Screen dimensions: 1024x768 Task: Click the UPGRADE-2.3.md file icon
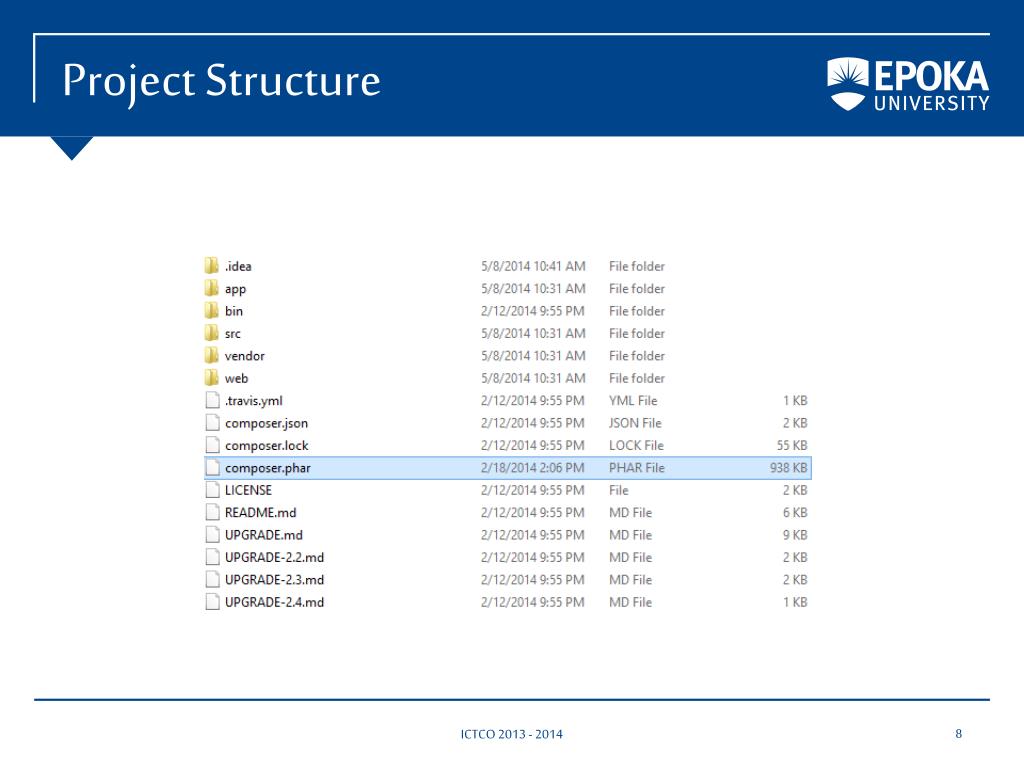pyautogui.click(x=212, y=579)
